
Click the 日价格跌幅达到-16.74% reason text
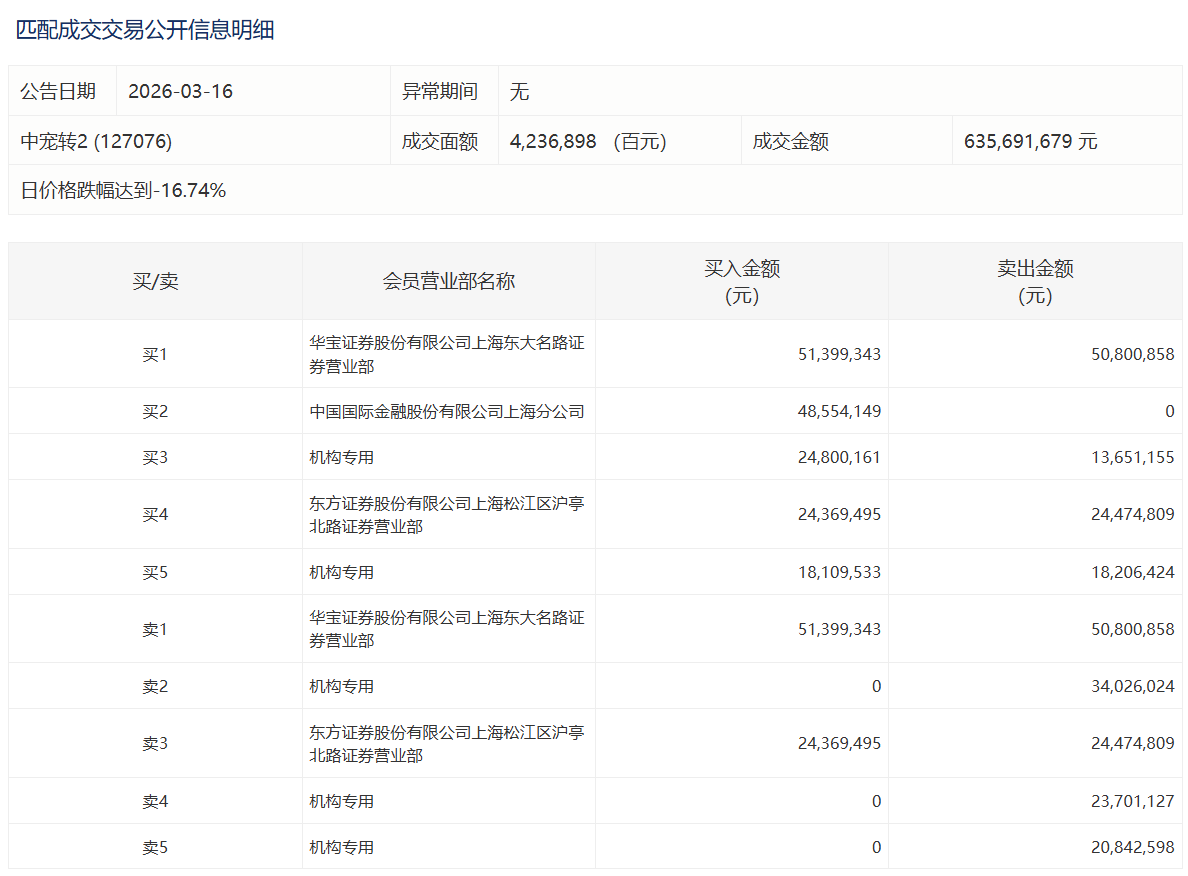click(x=123, y=190)
